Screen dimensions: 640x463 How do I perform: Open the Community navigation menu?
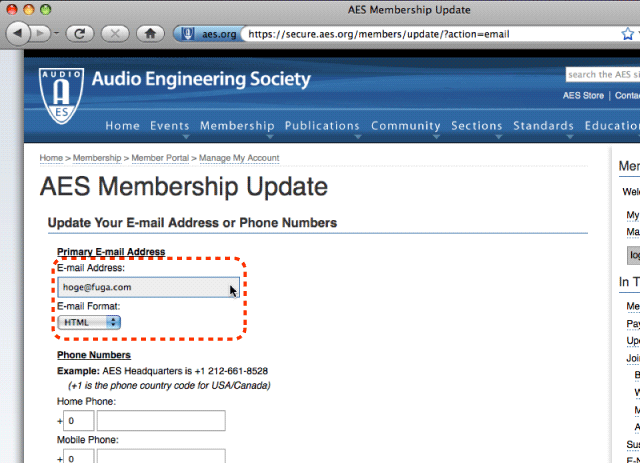click(x=406, y=126)
